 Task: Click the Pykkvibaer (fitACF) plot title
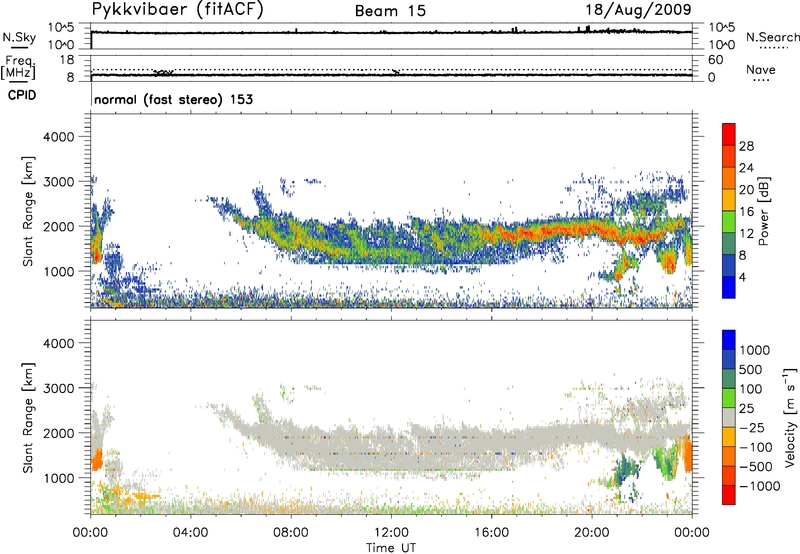pyautogui.click(x=178, y=10)
